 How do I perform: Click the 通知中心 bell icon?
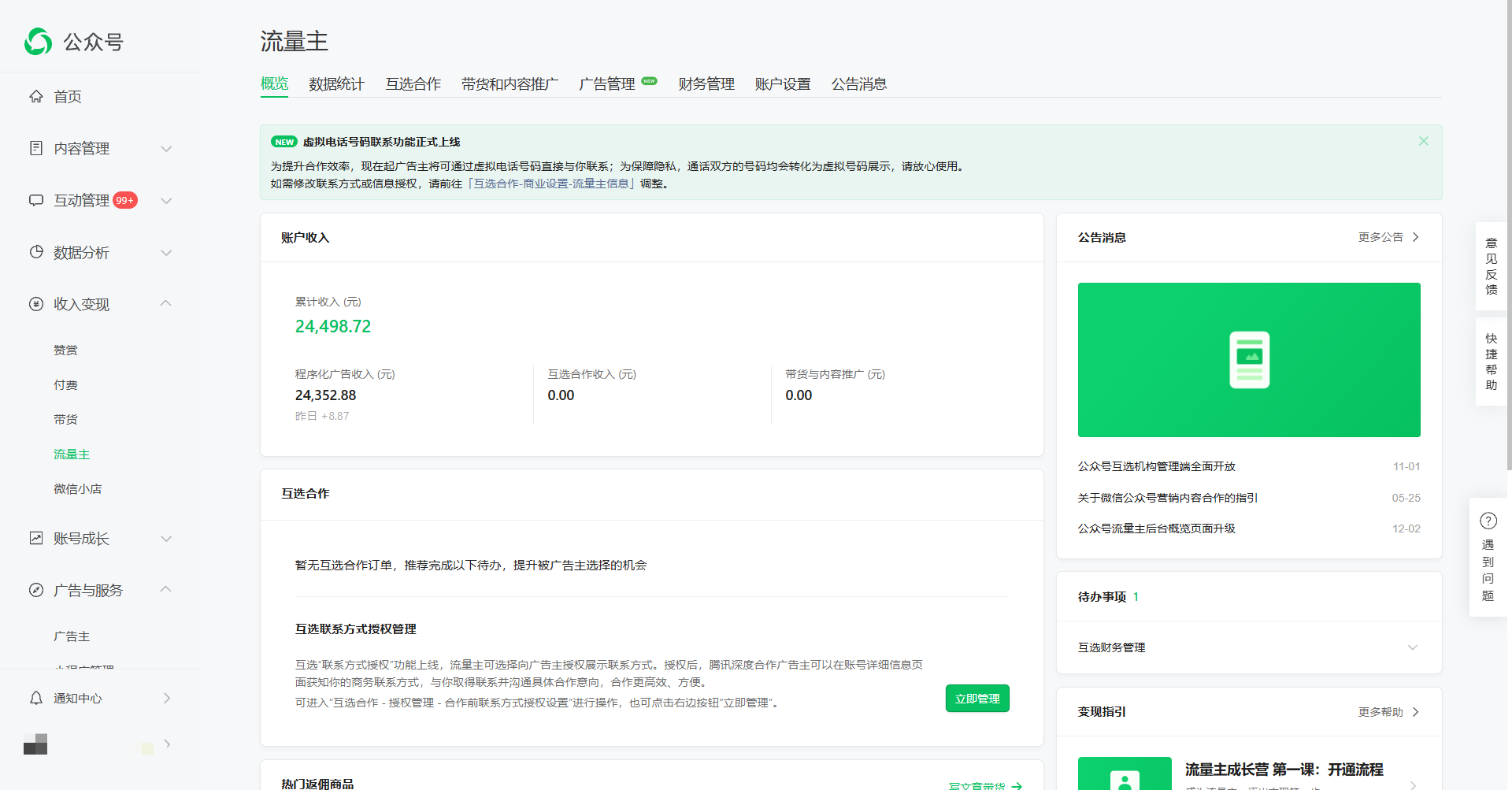pos(36,699)
